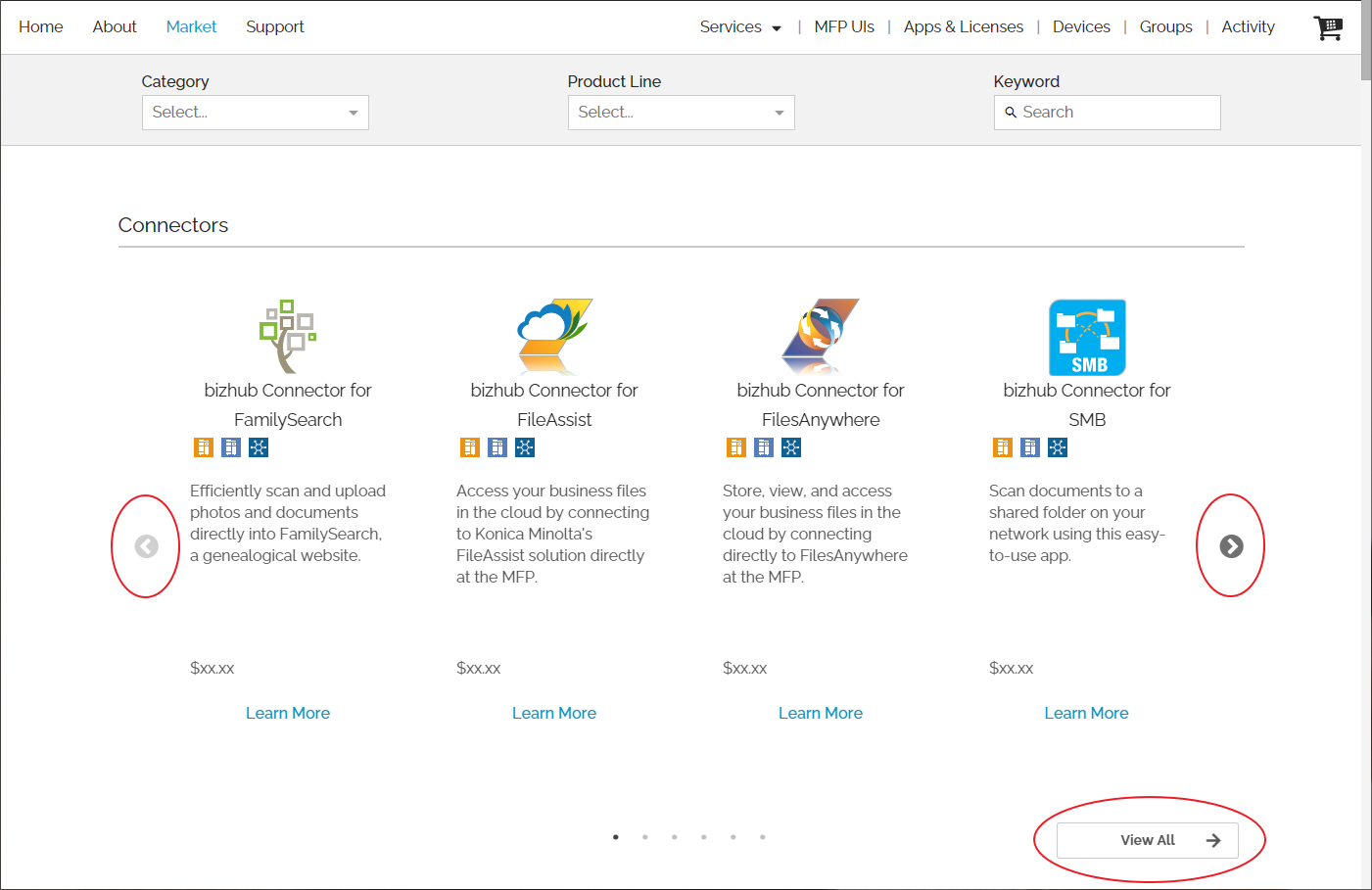The image size is (1372, 890).
Task: Click Learn More for SMB connector
Action: click(x=1087, y=713)
